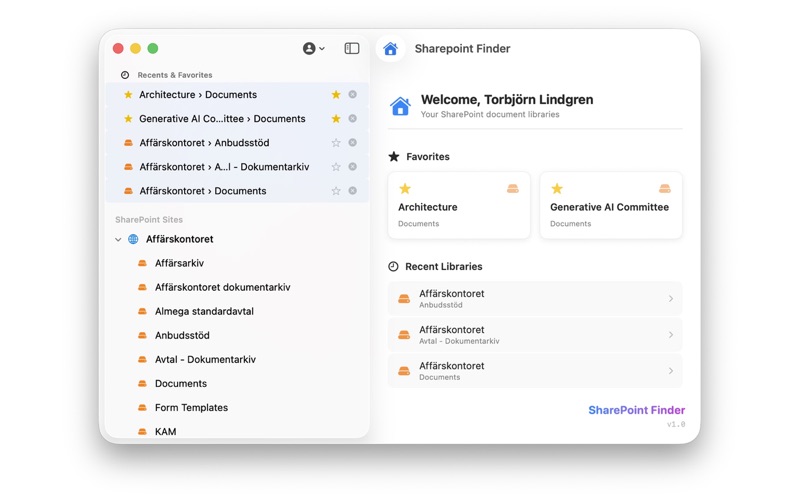
Task: Star the Affärskontoret › Anbudsstöd row
Action: pos(336,143)
